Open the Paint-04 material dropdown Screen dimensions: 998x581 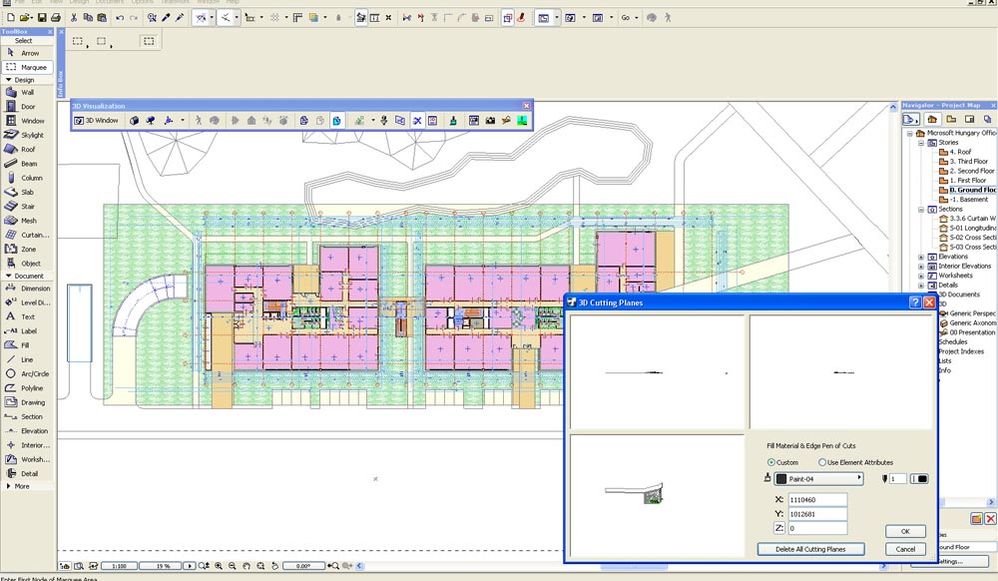818,479
